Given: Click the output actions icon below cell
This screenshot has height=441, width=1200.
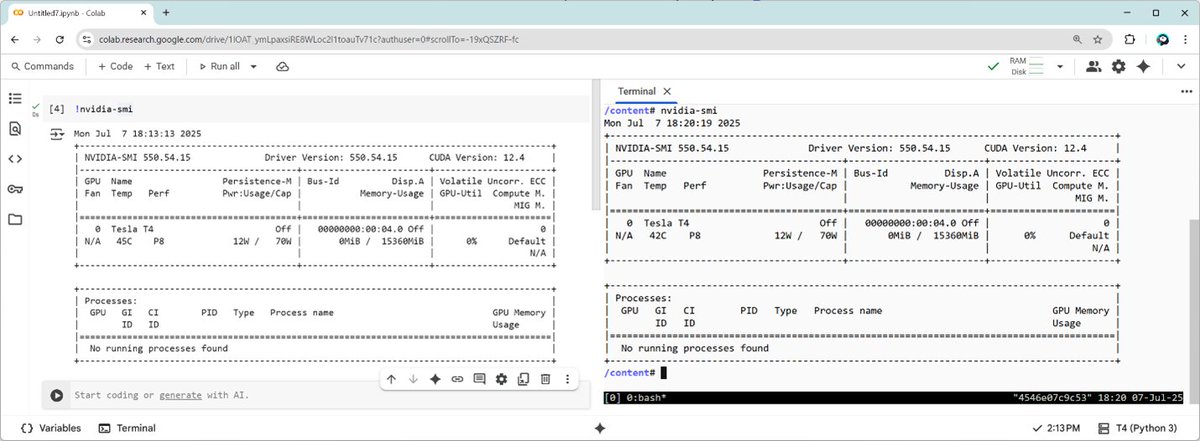Looking at the screenshot, I should 57,133.
